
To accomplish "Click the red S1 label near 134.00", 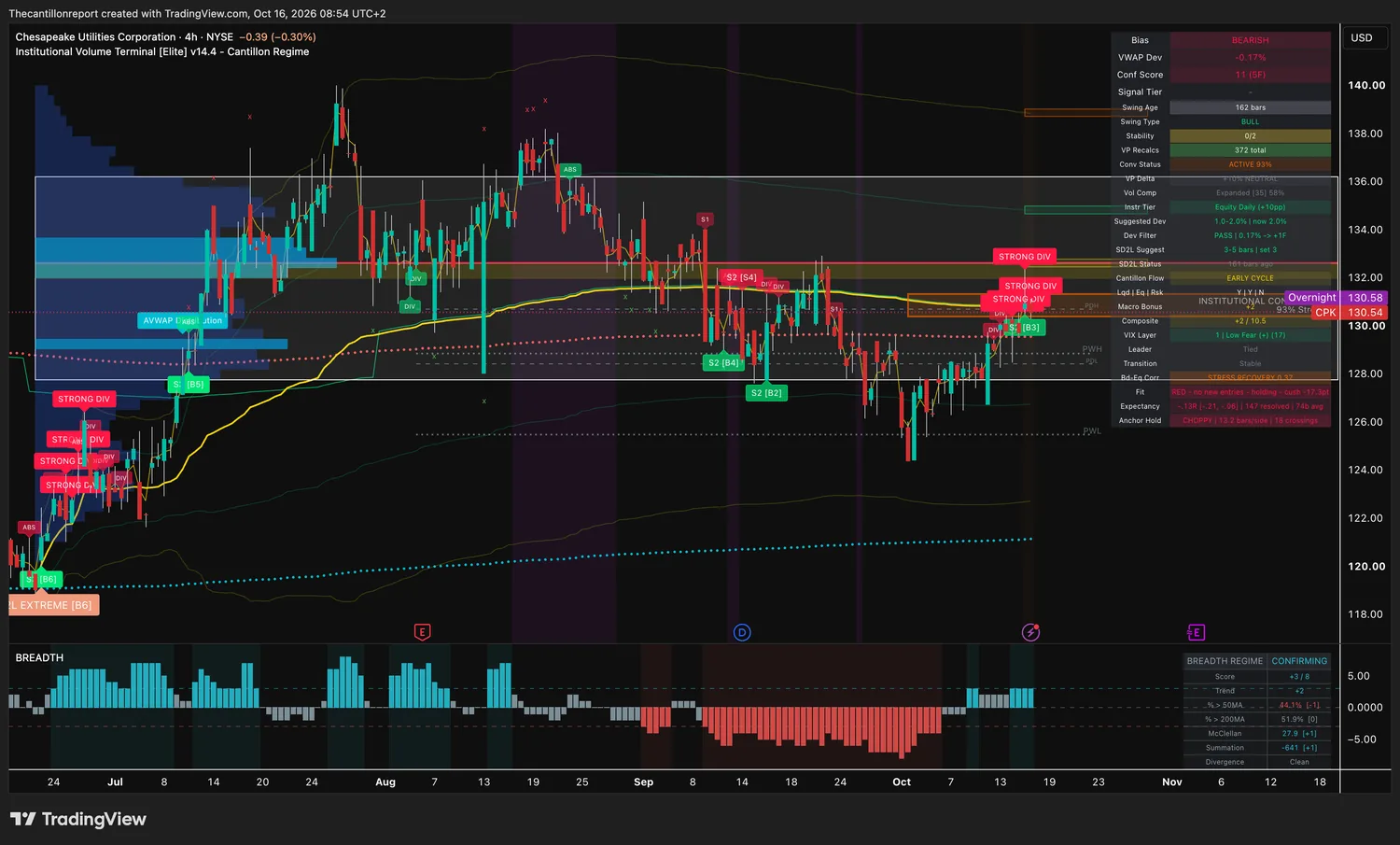I will click(705, 219).
